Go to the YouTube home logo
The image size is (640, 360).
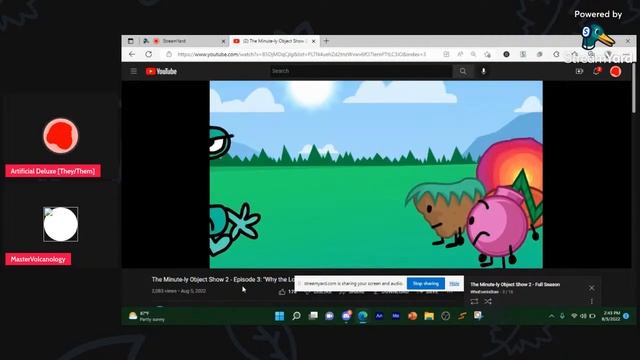[x=161, y=71]
